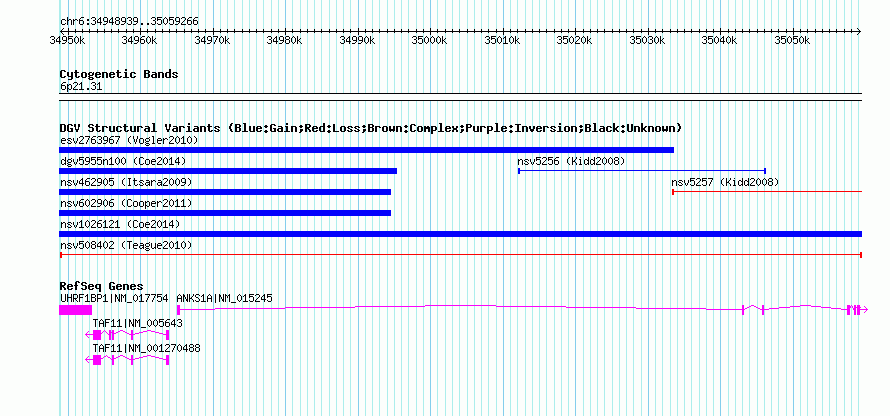
Task: Click the nsv5256 (Kidd2008) blue variant line
Action: click(642, 171)
